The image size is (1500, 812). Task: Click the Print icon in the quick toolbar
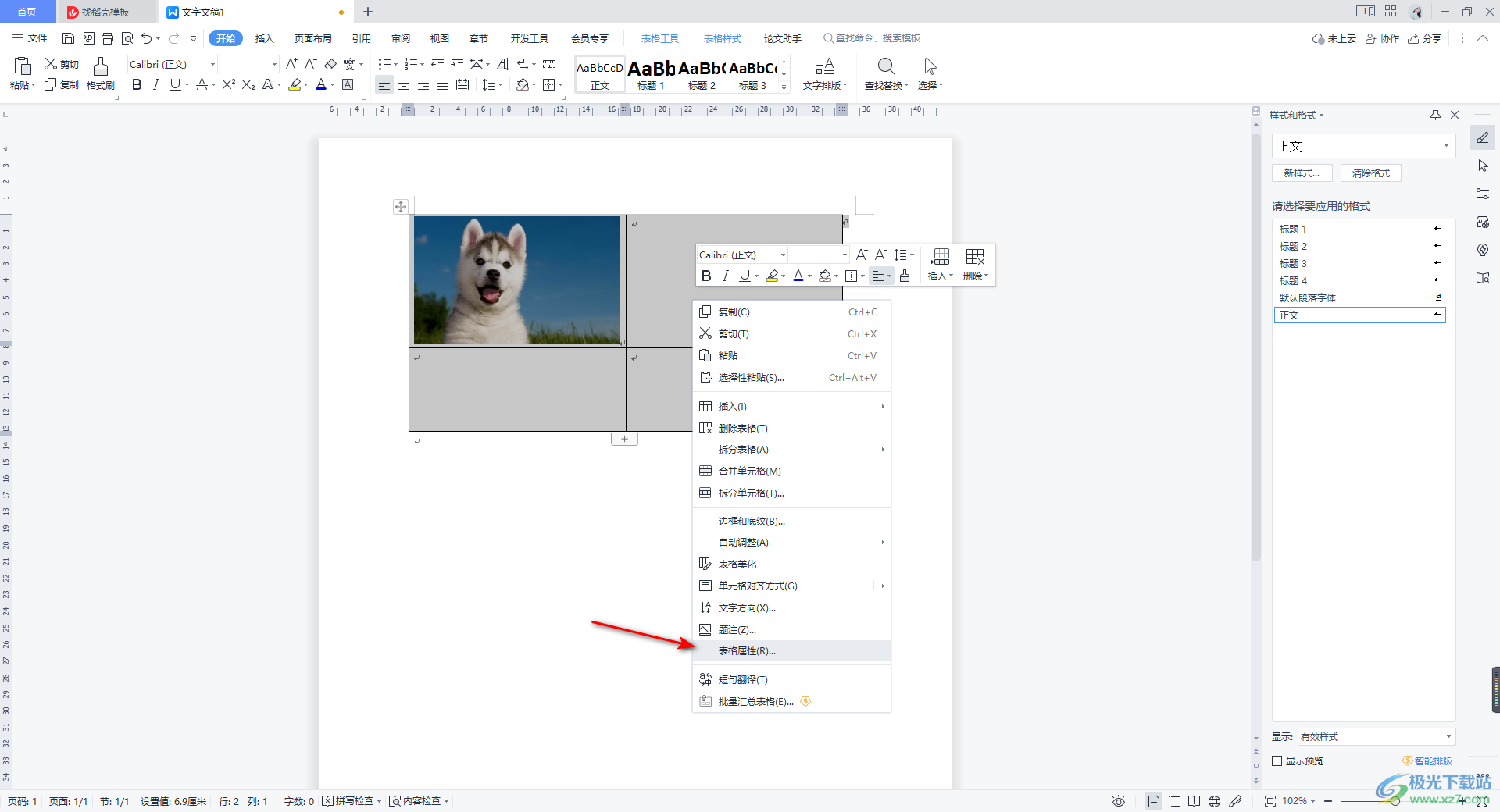(x=107, y=38)
